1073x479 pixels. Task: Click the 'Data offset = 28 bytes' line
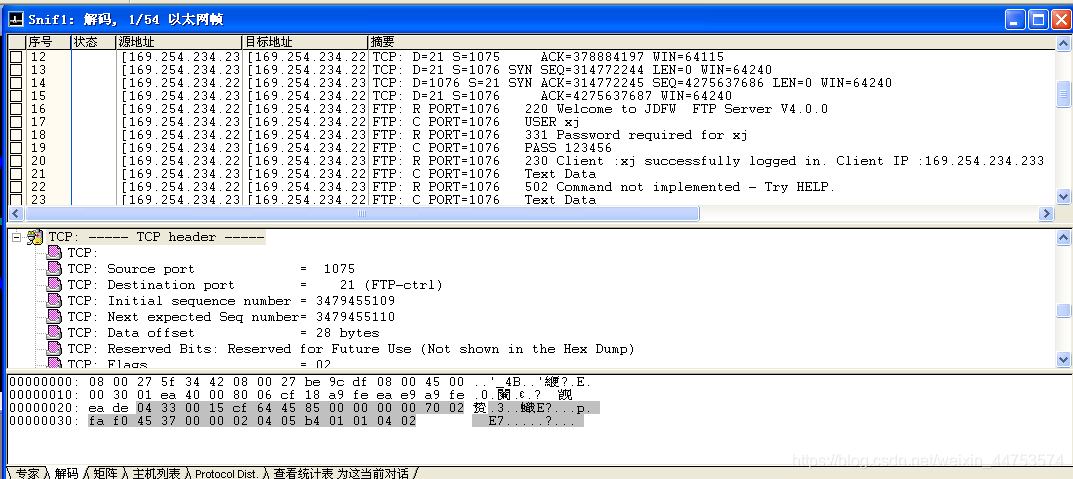pyautogui.click(x=223, y=333)
